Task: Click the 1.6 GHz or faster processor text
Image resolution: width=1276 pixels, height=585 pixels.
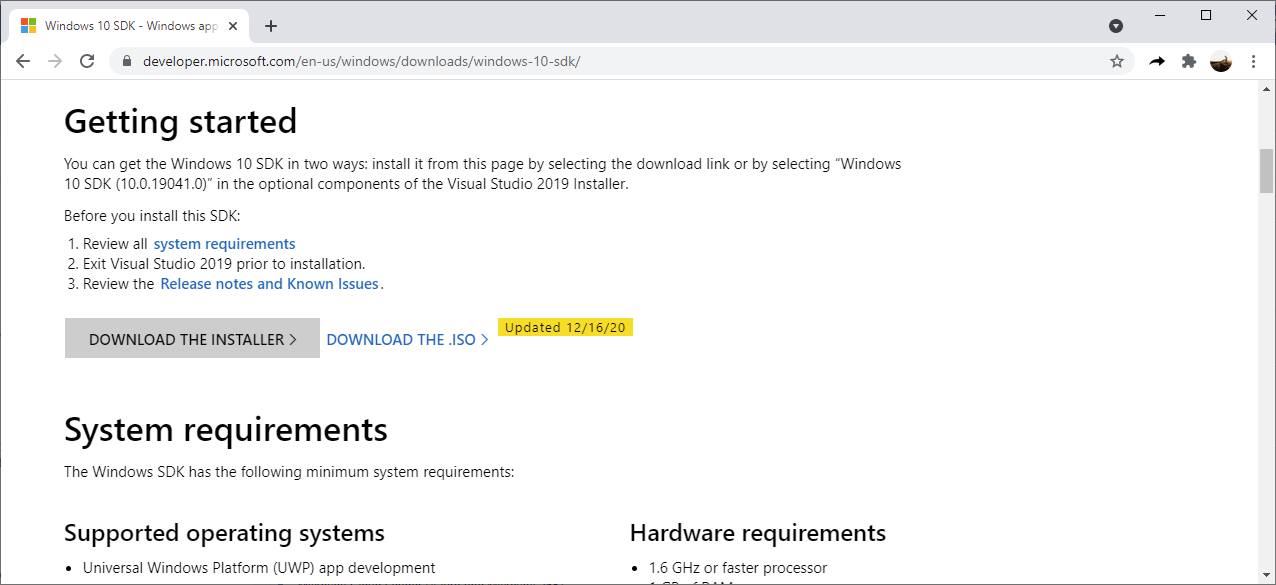Action: pos(738,568)
